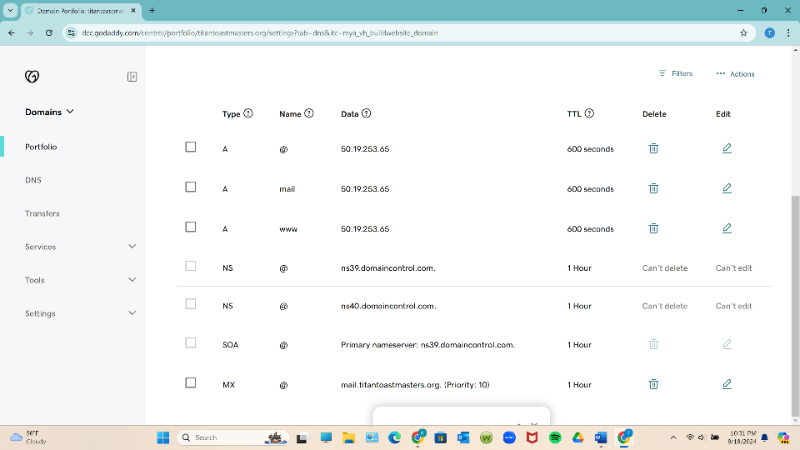
Task: Delete the MX record
Action: click(x=653, y=384)
